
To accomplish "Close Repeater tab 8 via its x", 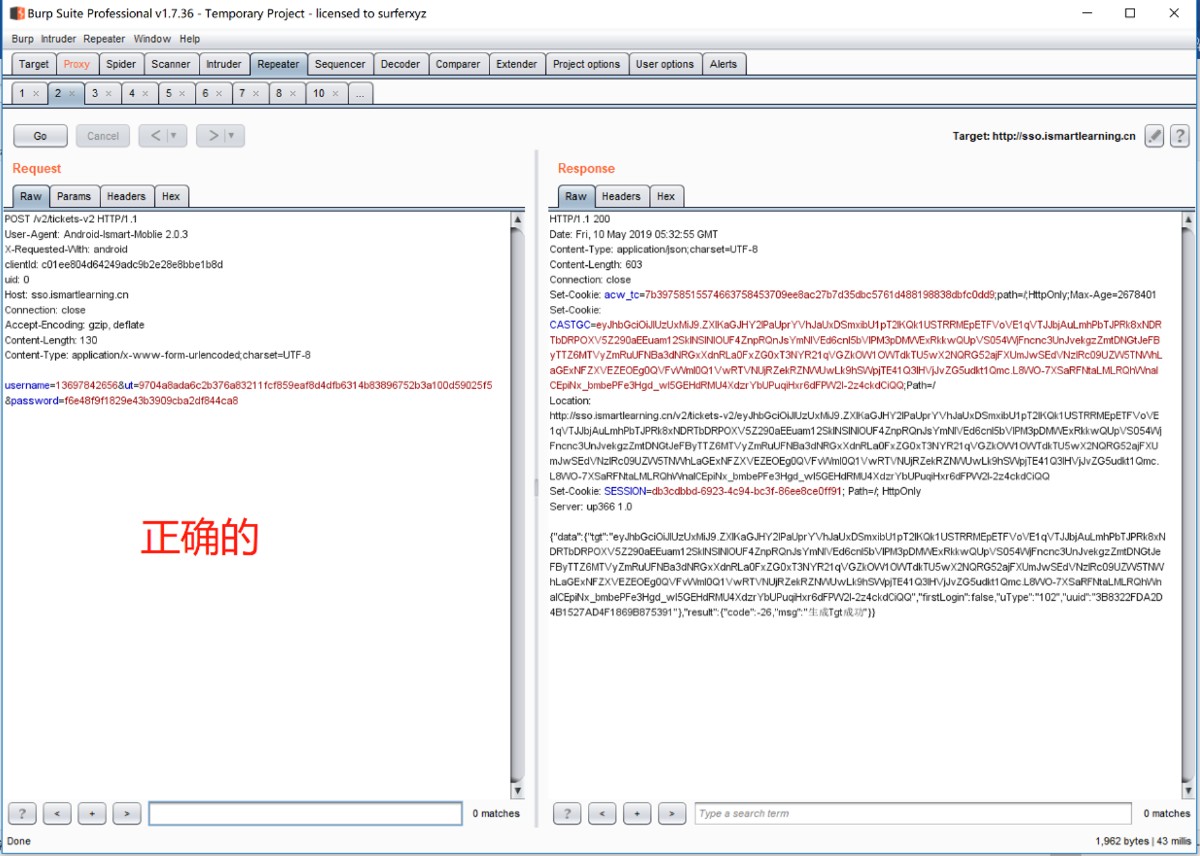I will pyautogui.click(x=292, y=93).
